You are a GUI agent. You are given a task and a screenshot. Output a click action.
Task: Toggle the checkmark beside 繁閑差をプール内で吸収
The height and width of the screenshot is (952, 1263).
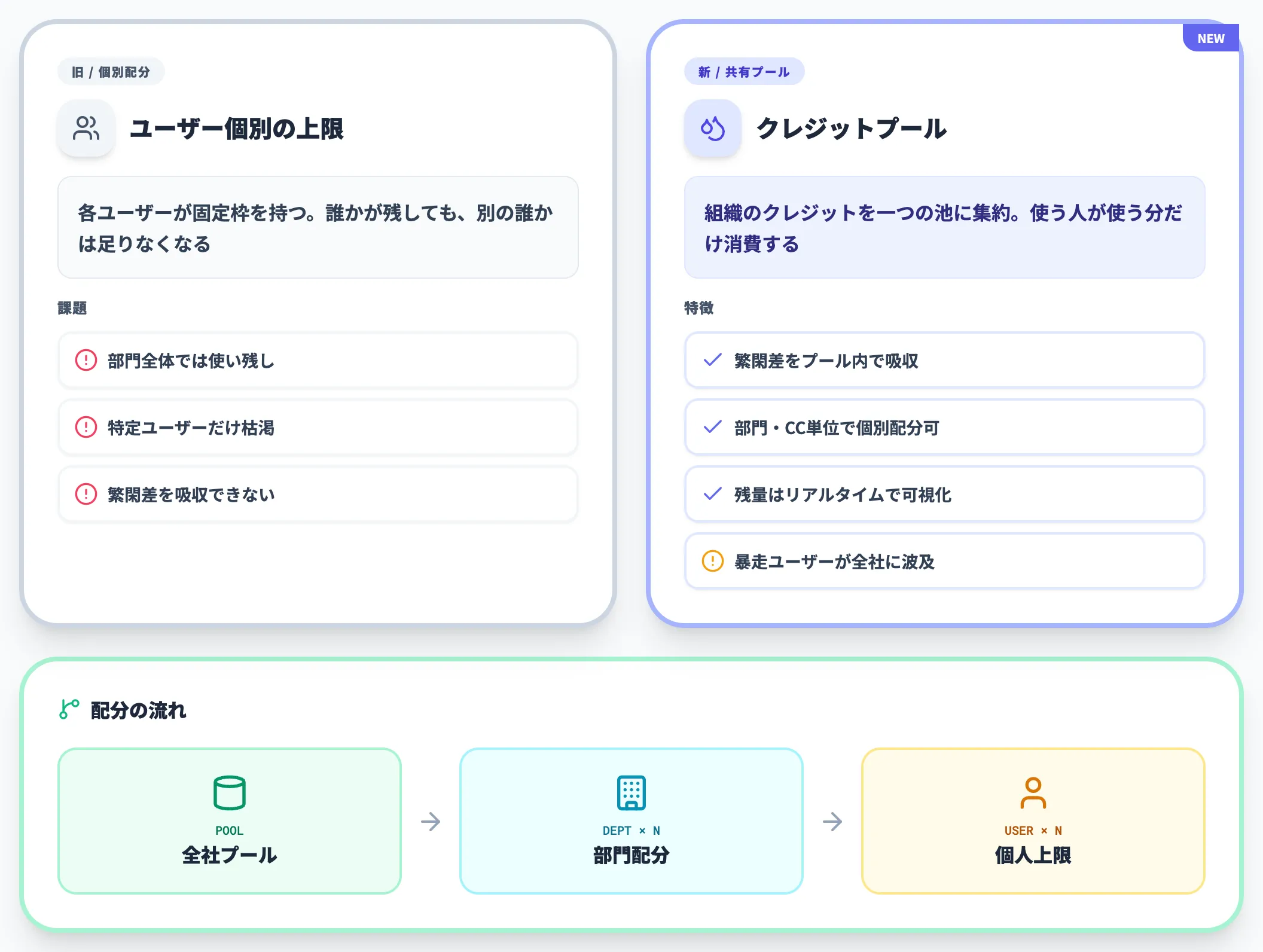[x=712, y=361]
